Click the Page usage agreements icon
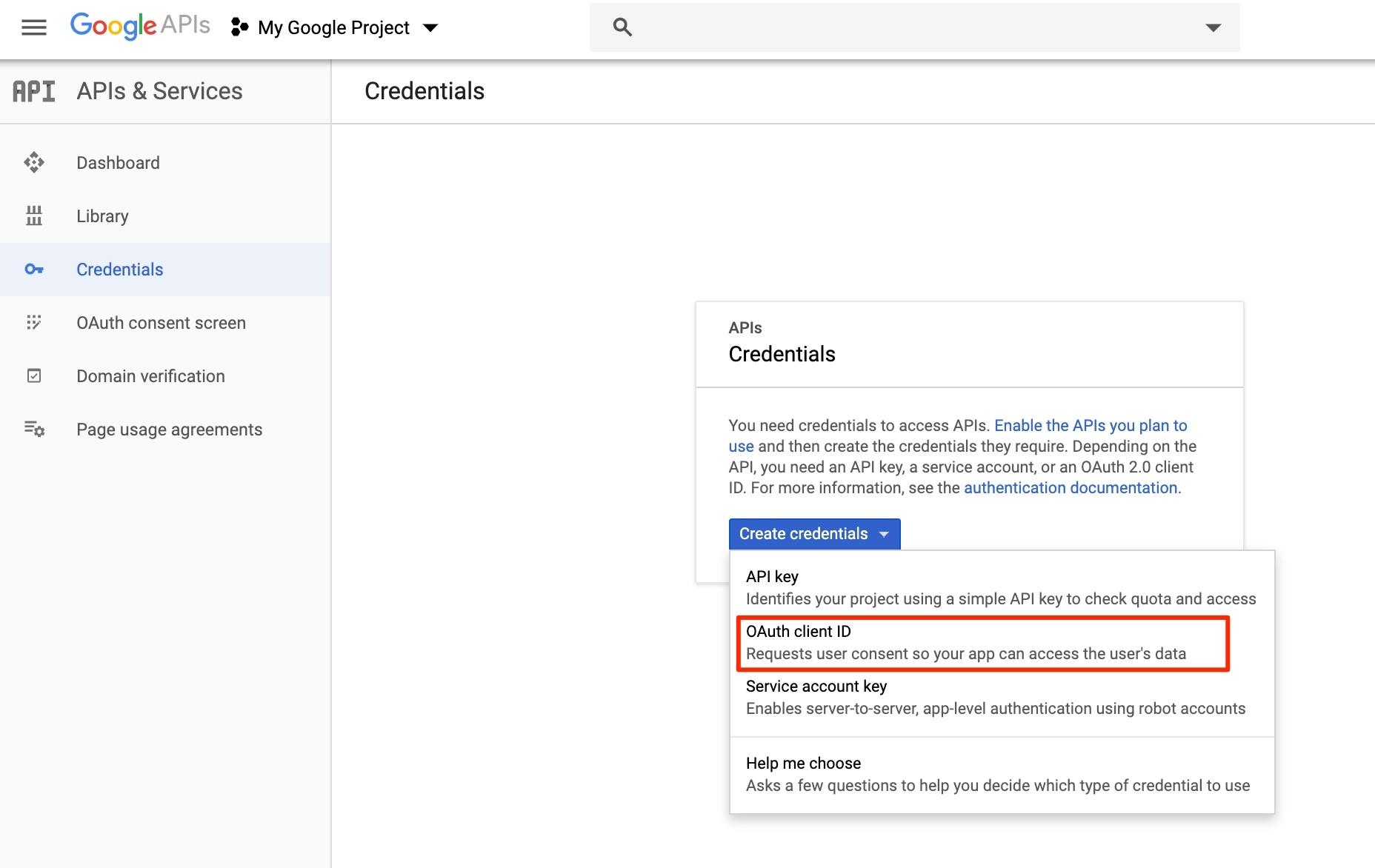The image size is (1375, 868). pos(34,430)
